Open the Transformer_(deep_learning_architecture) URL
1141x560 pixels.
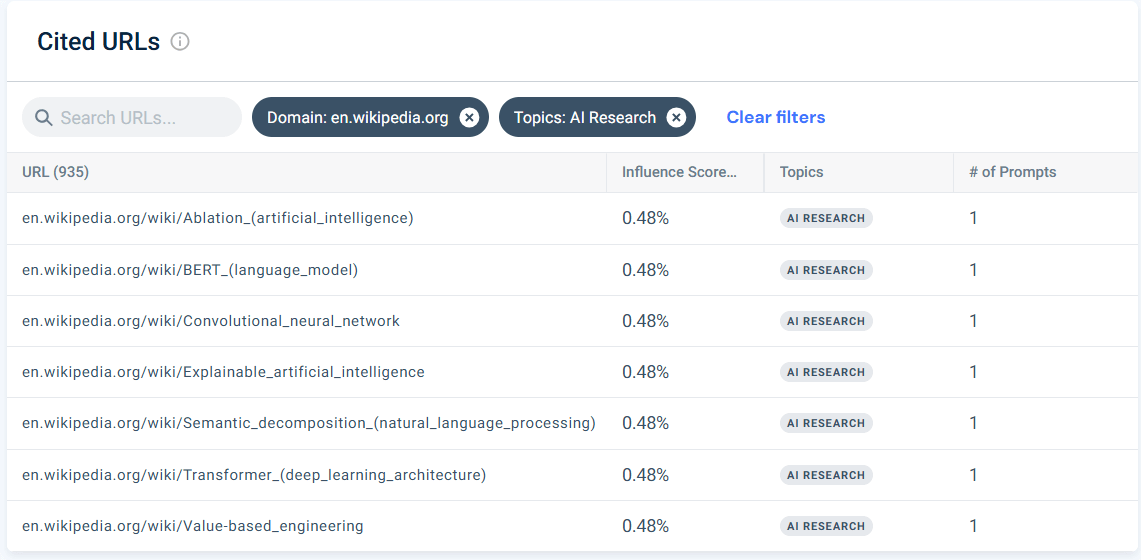(254, 475)
